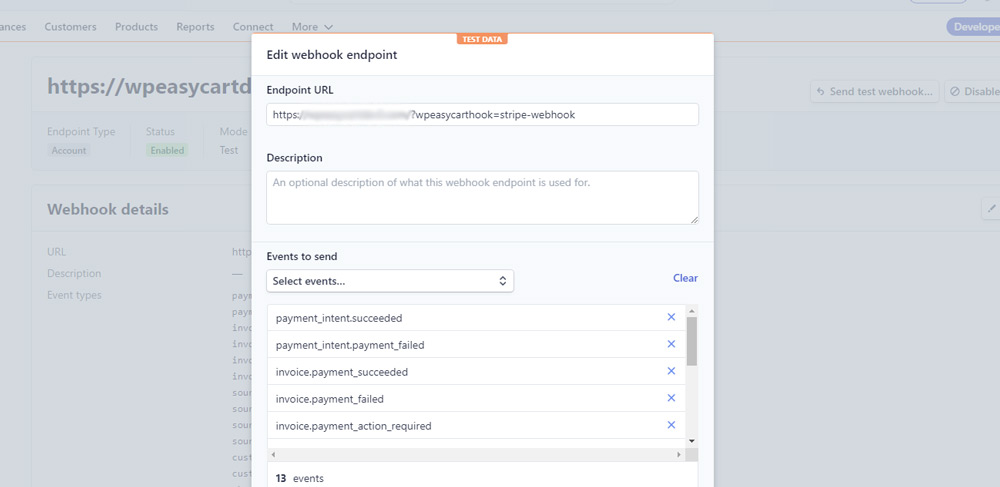Open the Customers tab
This screenshot has width=1000, height=487.
70,27
